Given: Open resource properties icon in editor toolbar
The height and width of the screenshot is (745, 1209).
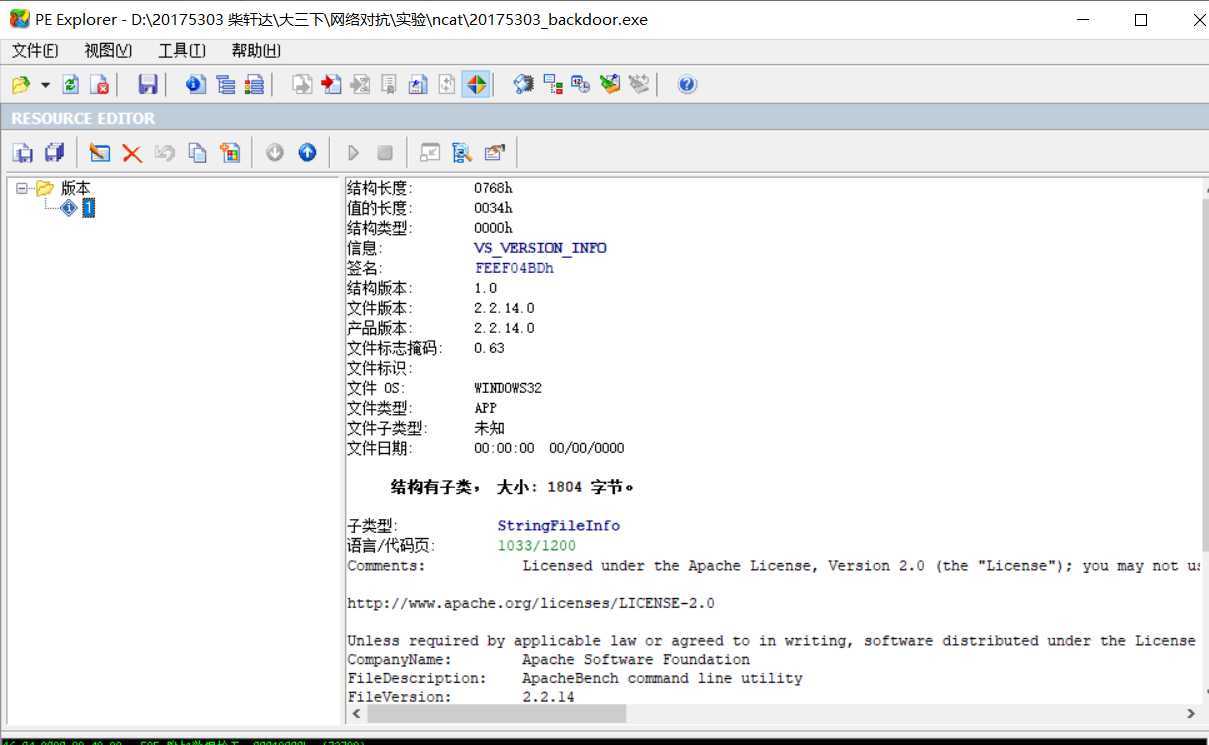Looking at the screenshot, I should pyautogui.click(x=494, y=152).
